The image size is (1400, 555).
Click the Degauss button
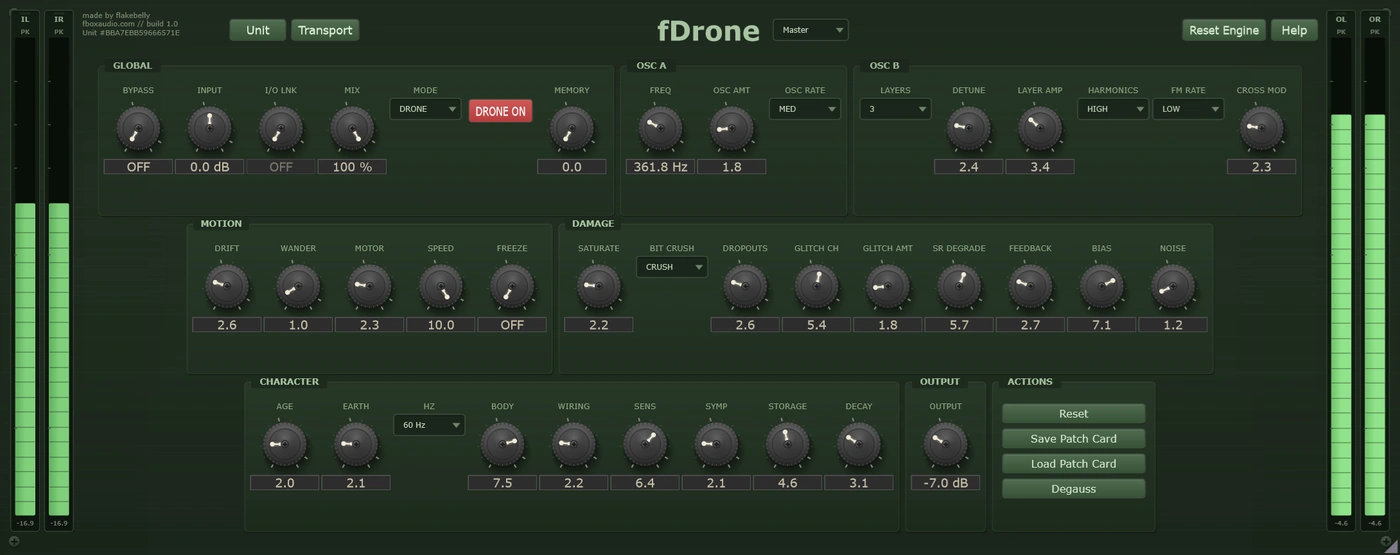1073,489
